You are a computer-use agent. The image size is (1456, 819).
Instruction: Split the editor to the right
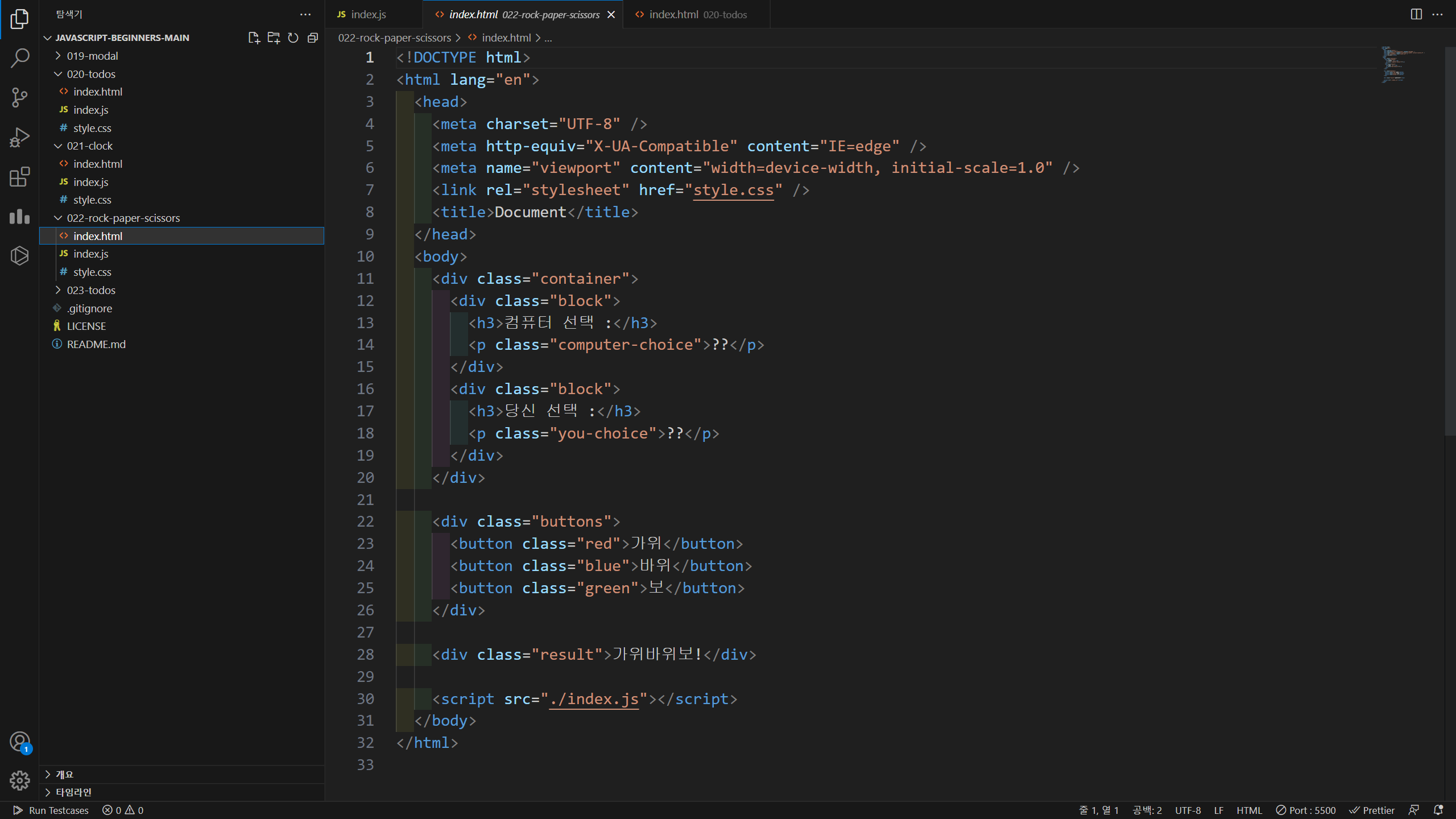click(x=1416, y=14)
